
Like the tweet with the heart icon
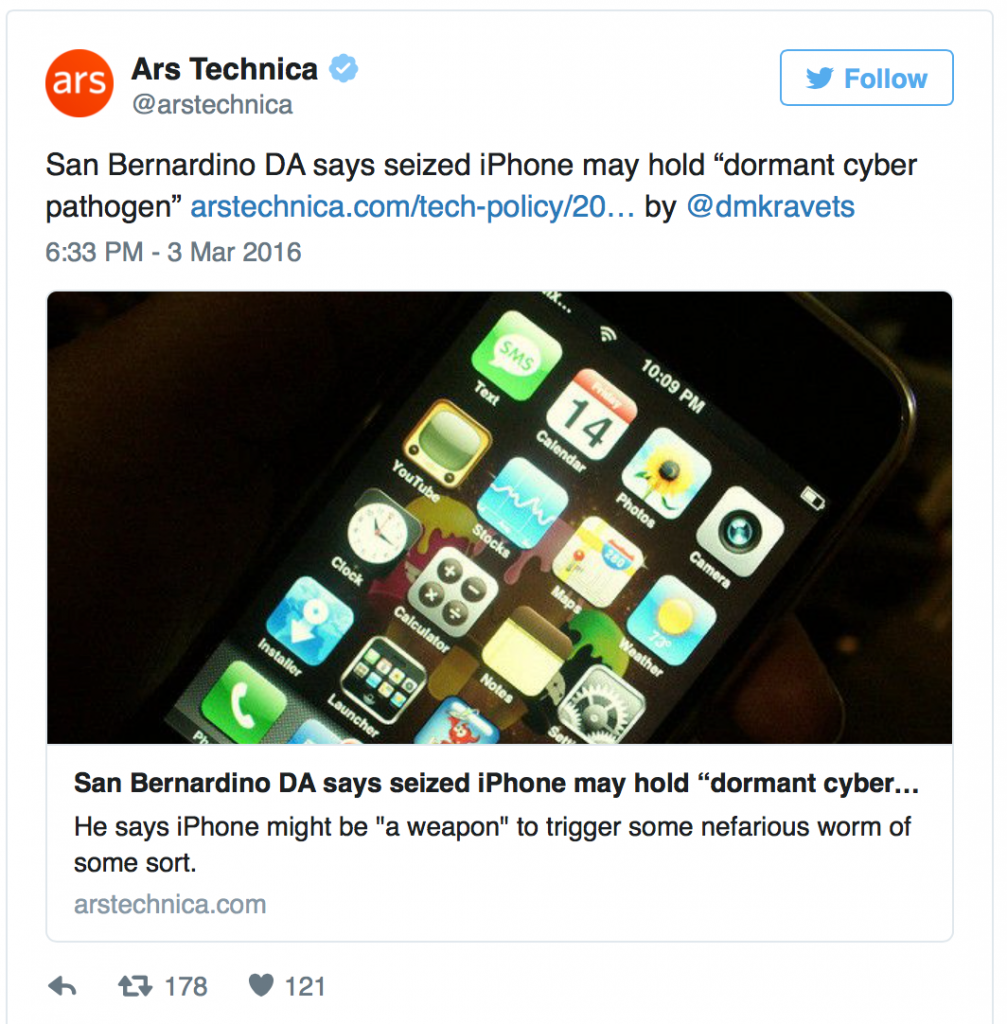pyautogui.click(x=261, y=985)
